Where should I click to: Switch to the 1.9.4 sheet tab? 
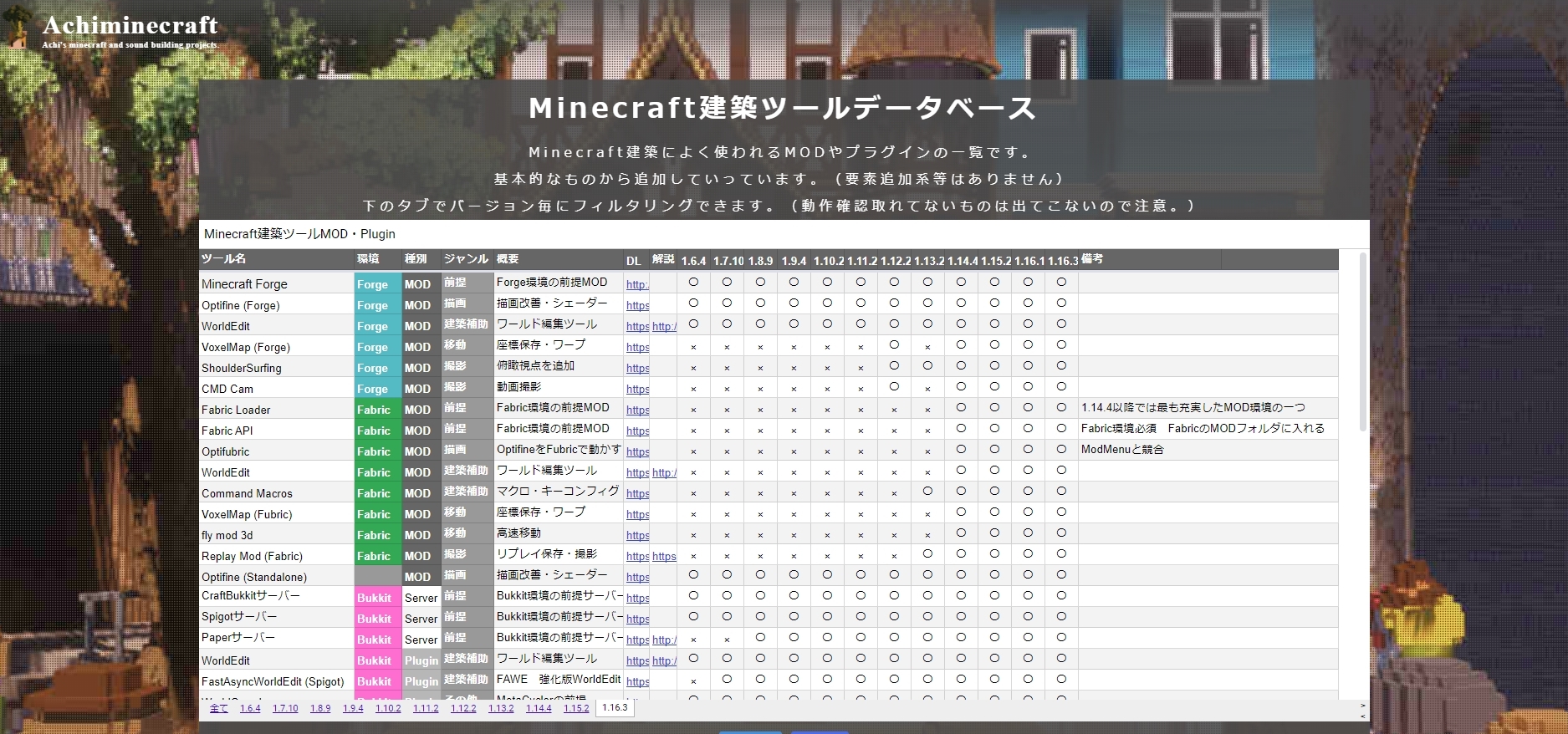click(x=353, y=708)
